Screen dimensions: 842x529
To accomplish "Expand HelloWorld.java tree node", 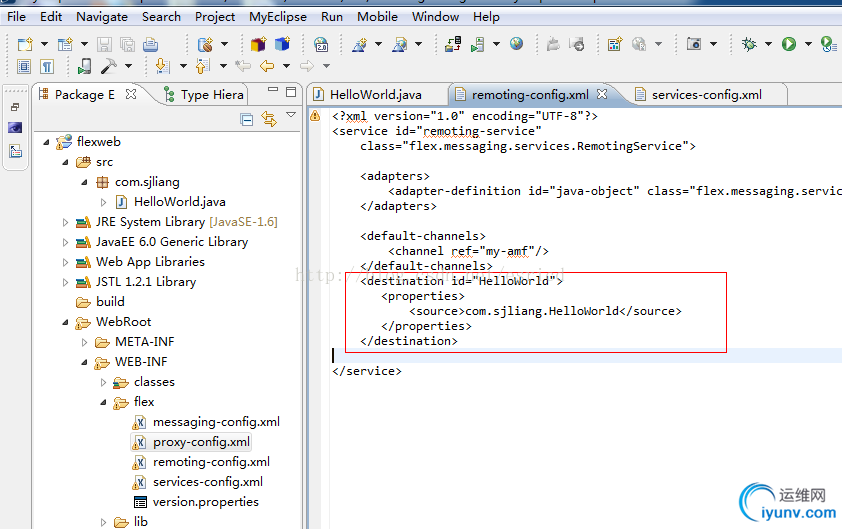I will pyautogui.click(x=103, y=202).
